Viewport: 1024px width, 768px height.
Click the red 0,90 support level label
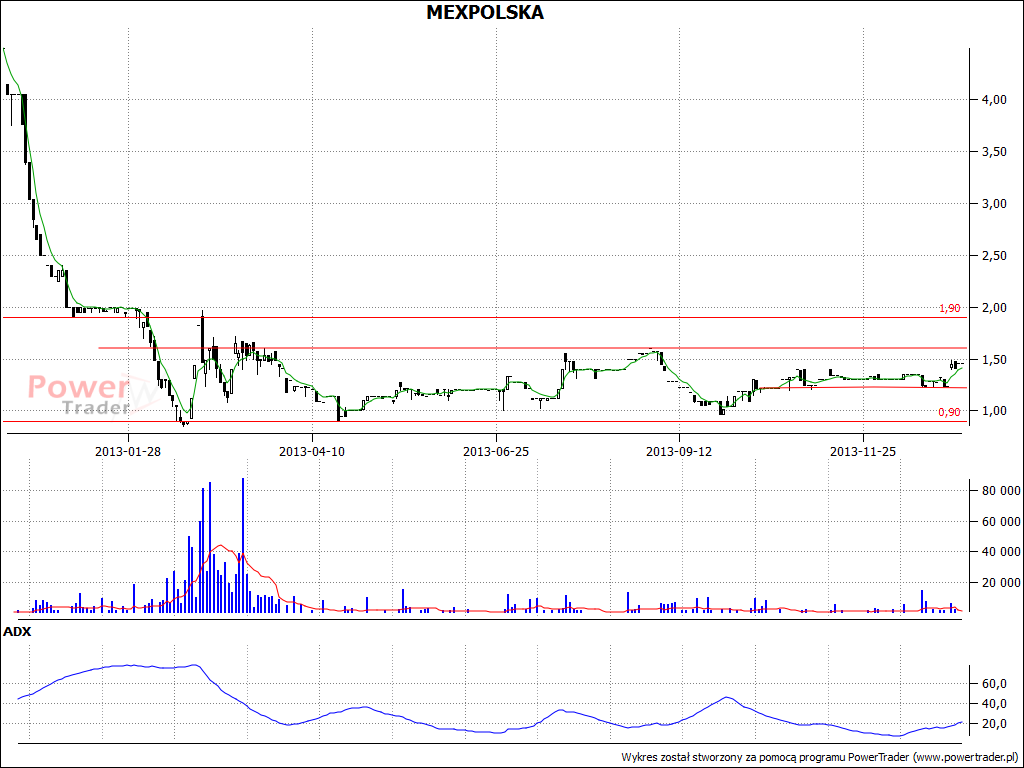(950, 412)
